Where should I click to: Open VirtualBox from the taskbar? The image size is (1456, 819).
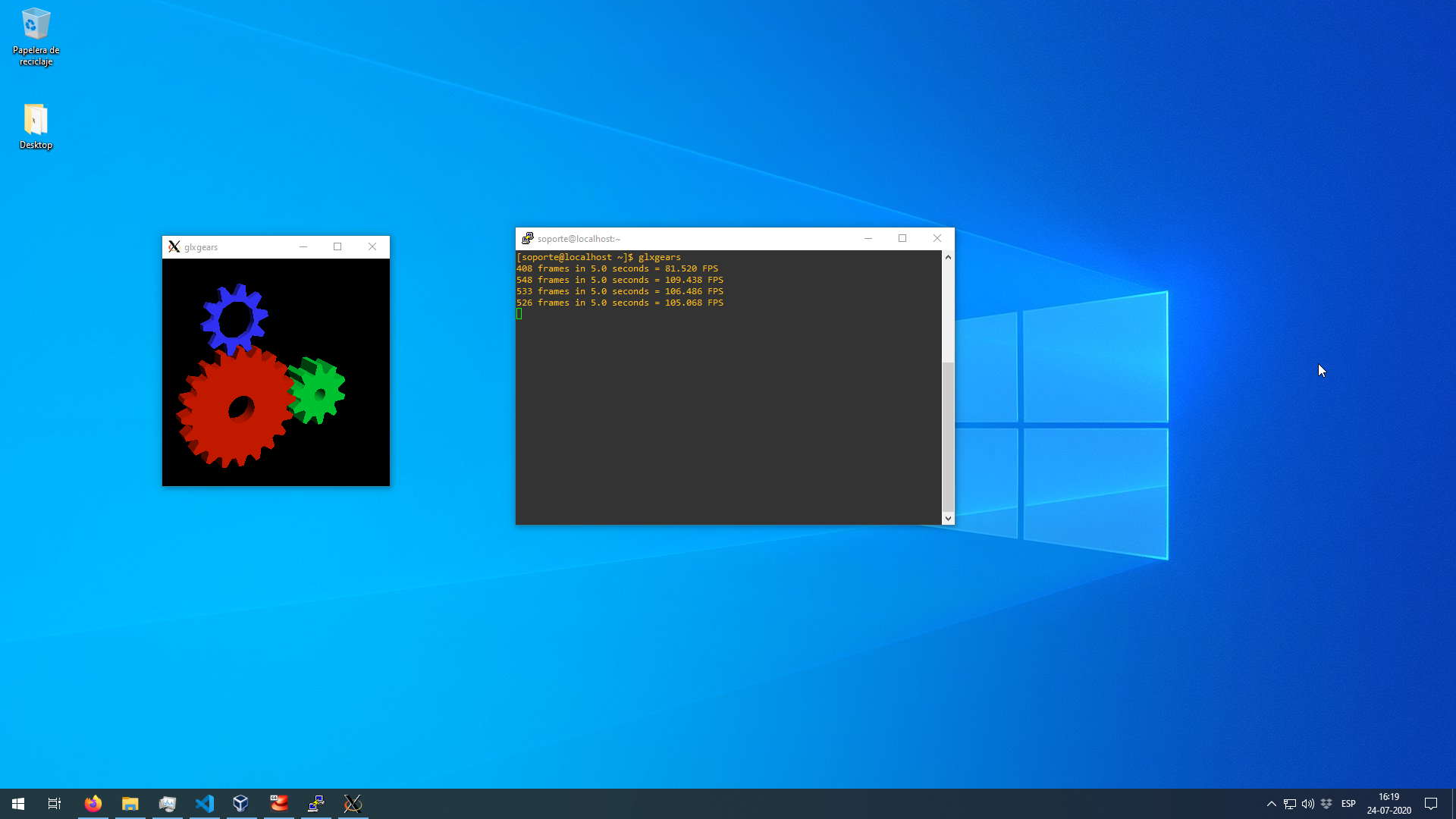pos(241,804)
